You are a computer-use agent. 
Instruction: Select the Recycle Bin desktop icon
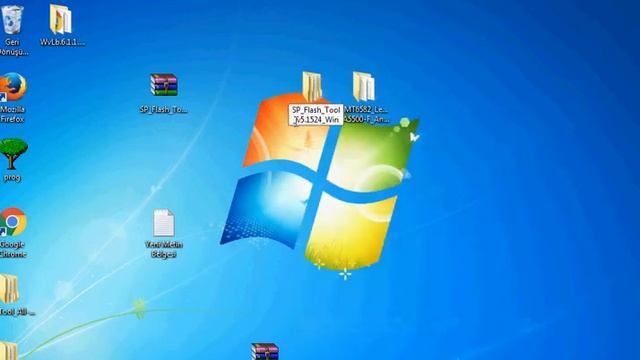12,19
